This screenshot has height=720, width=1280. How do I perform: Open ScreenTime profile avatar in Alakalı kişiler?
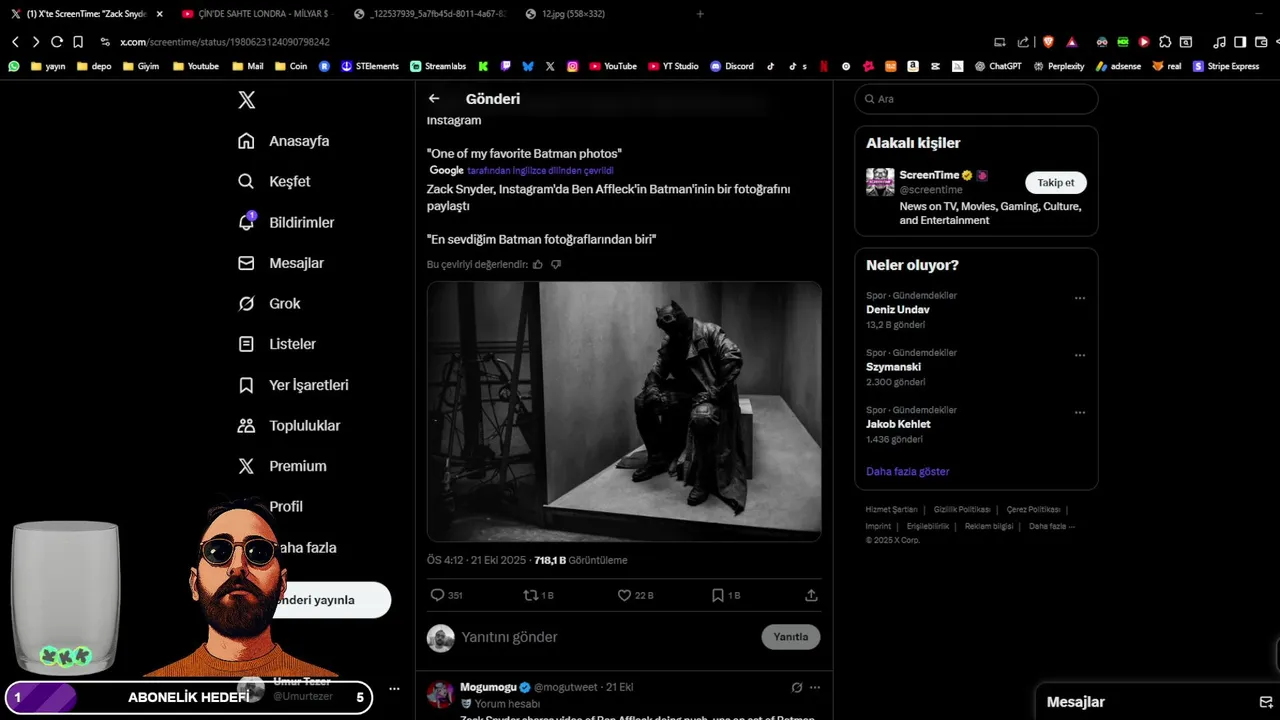880,182
